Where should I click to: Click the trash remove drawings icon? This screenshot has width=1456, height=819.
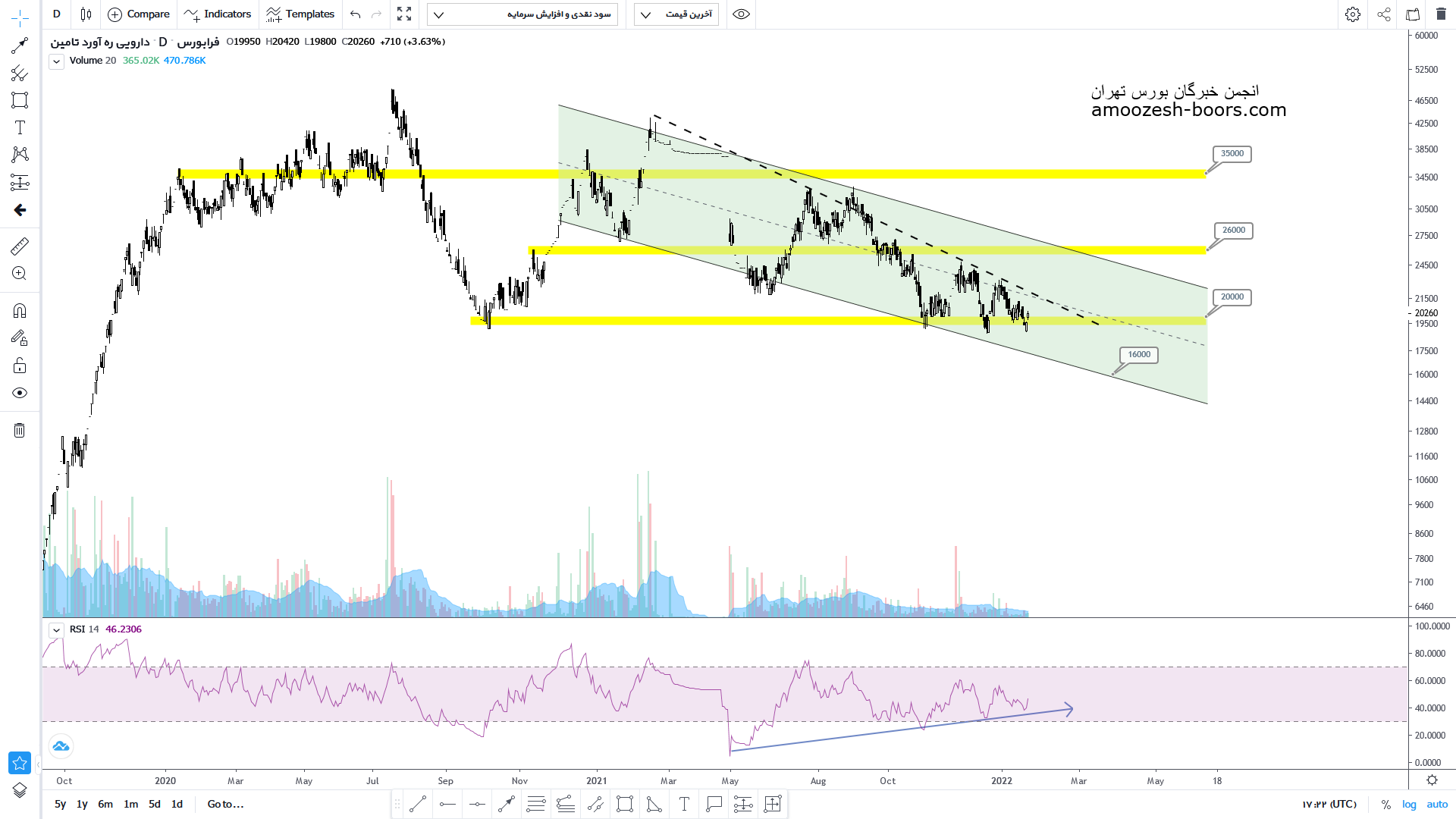(20, 431)
